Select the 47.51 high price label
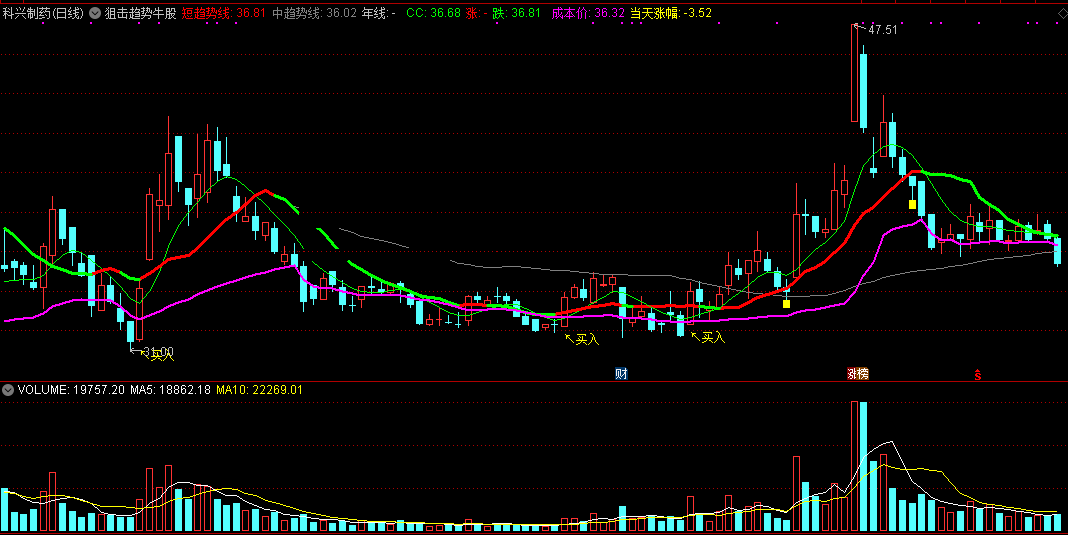Image resolution: width=1068 pixels, height=535 pixels. click(883, 30)
